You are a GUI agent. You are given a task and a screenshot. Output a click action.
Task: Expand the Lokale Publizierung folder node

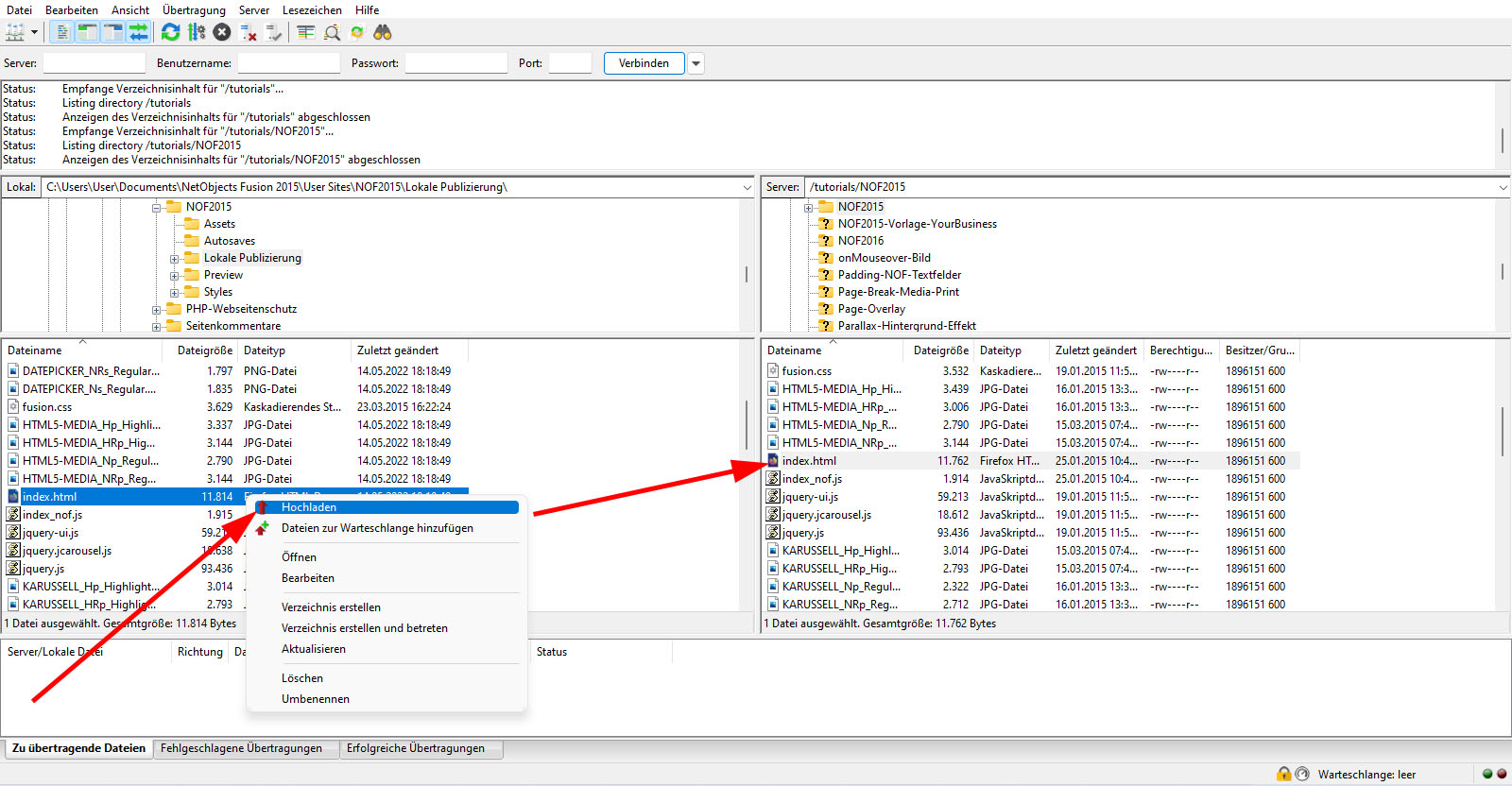click(175, 259)
